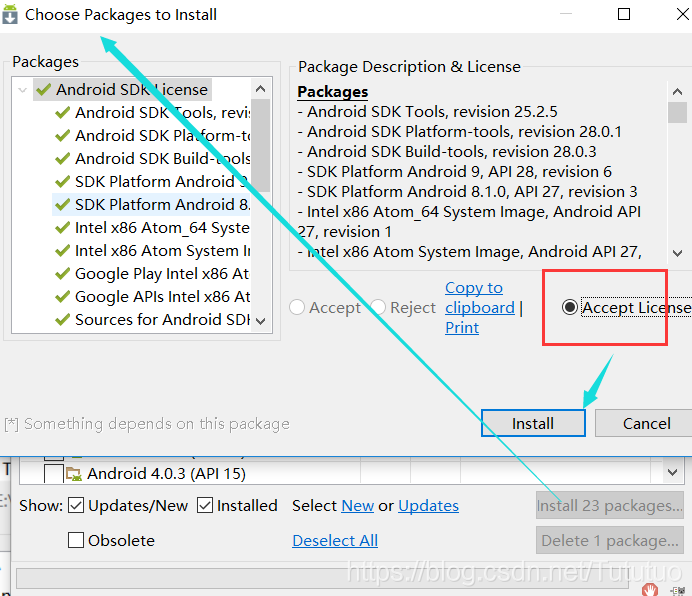Click green checkmark beside Intel x86 Atom_64
The height and width of the screenshot is (596, 692).
click(63, 227)
